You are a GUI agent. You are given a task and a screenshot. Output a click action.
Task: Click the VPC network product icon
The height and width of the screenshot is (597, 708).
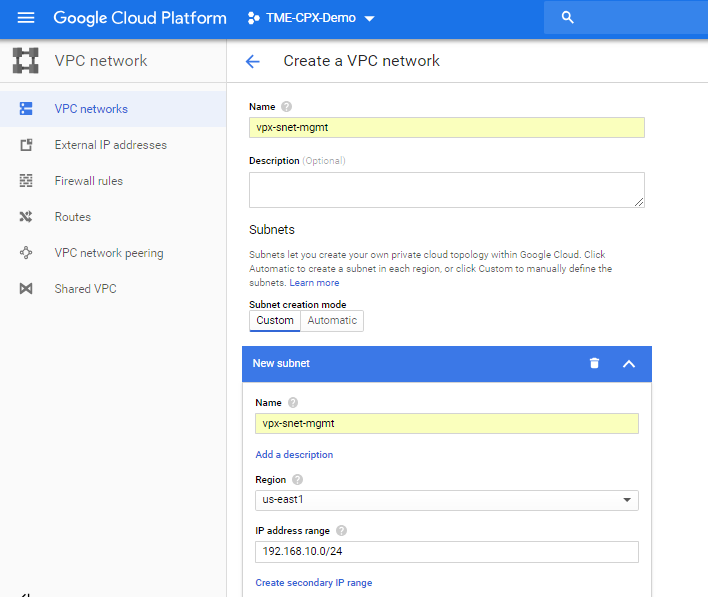coord(26,61)
